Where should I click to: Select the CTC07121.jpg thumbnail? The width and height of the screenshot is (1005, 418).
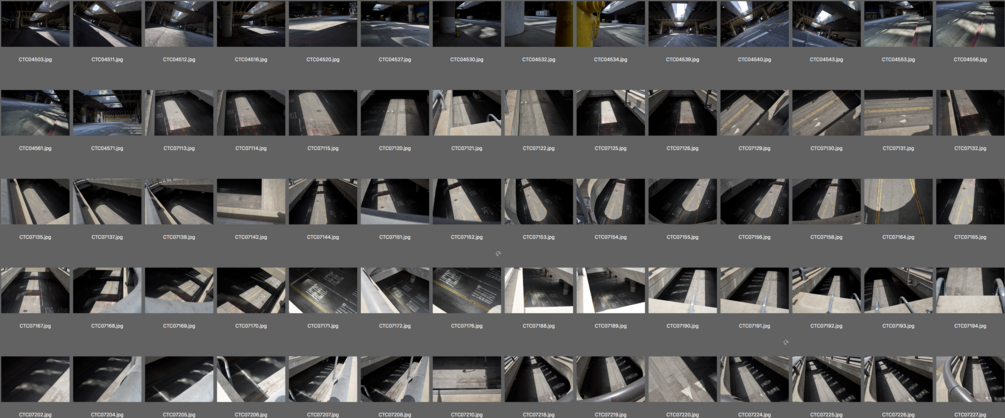[467, 112]
